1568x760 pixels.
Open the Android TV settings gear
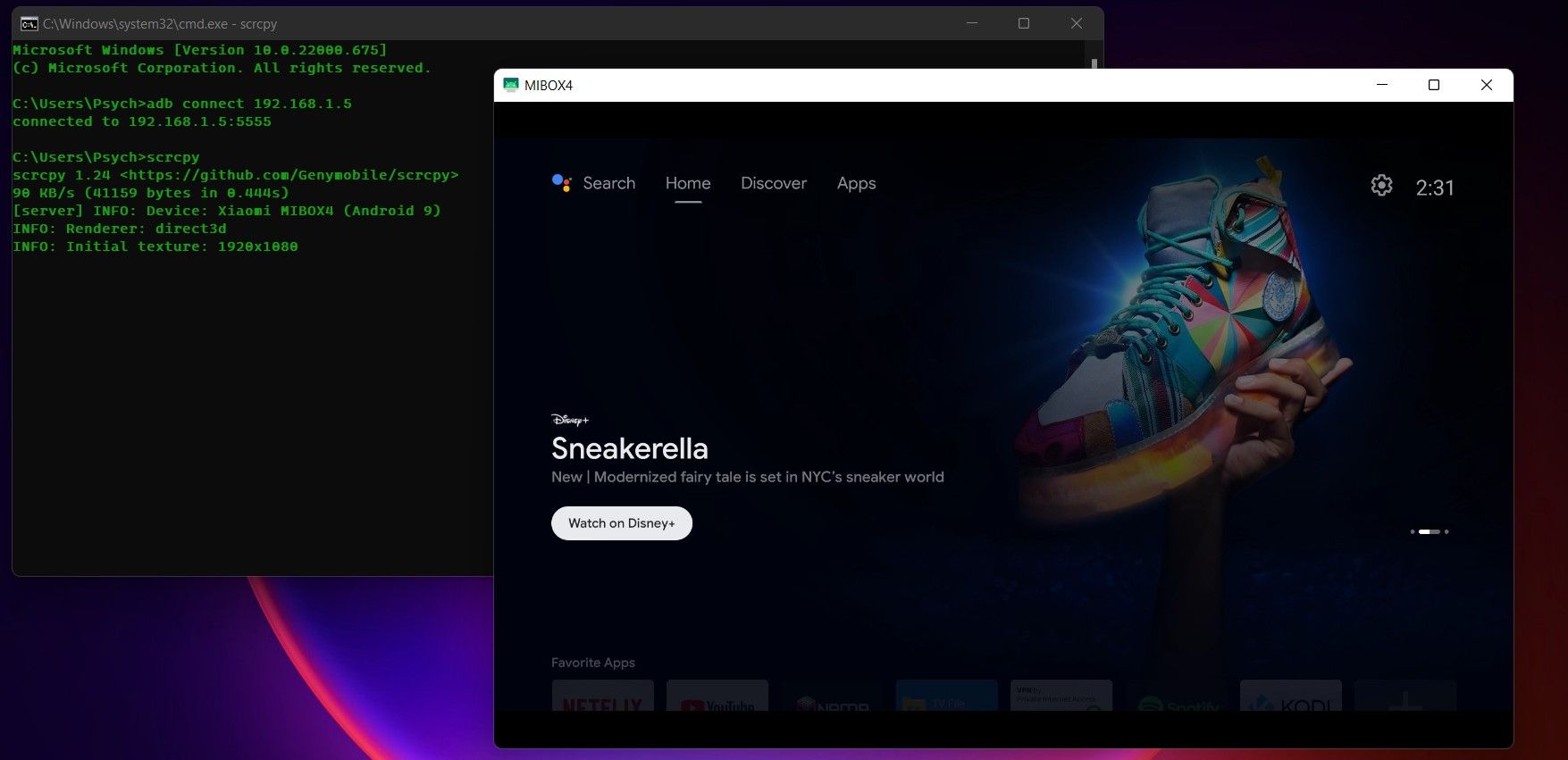click(1381, 186)
